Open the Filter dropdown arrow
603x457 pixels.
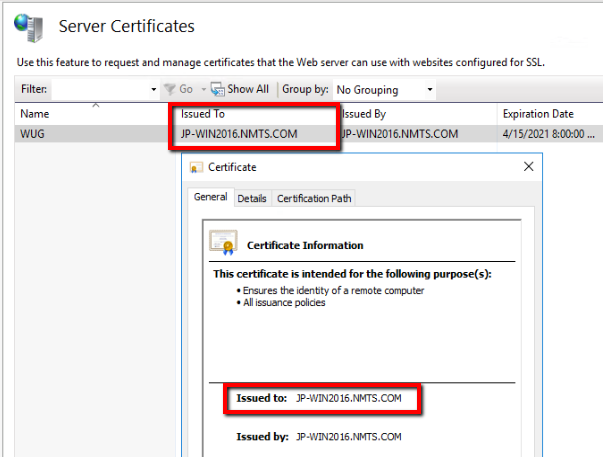pos(153,90)
